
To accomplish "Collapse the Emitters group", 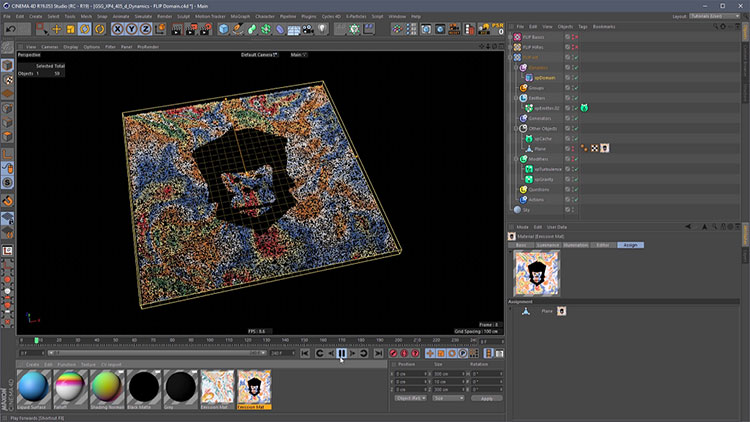I will 516,98.
